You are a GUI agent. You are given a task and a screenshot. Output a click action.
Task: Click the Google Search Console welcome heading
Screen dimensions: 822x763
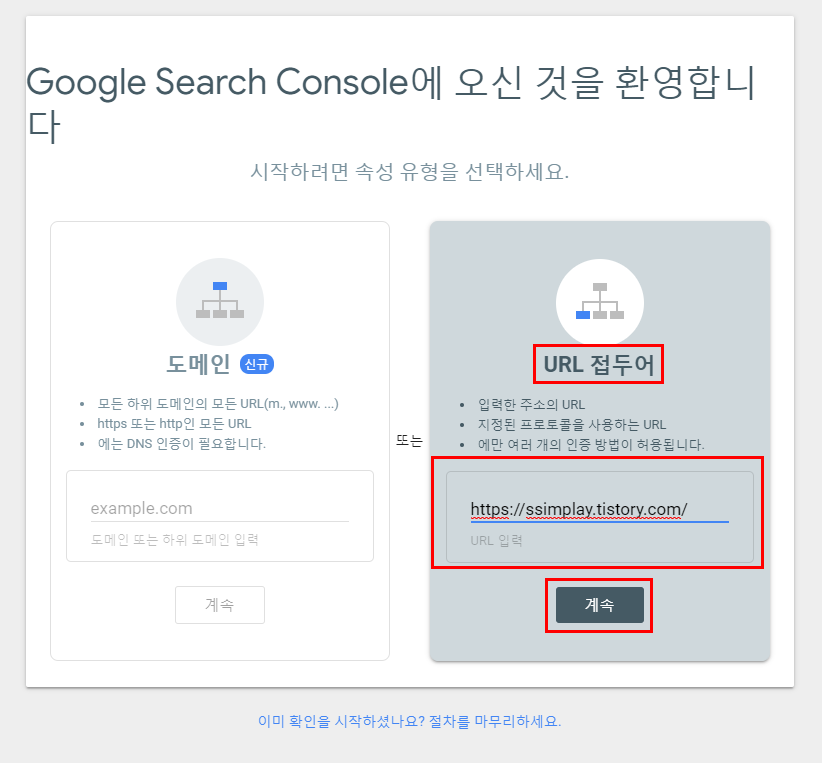[x=391, y=104]
